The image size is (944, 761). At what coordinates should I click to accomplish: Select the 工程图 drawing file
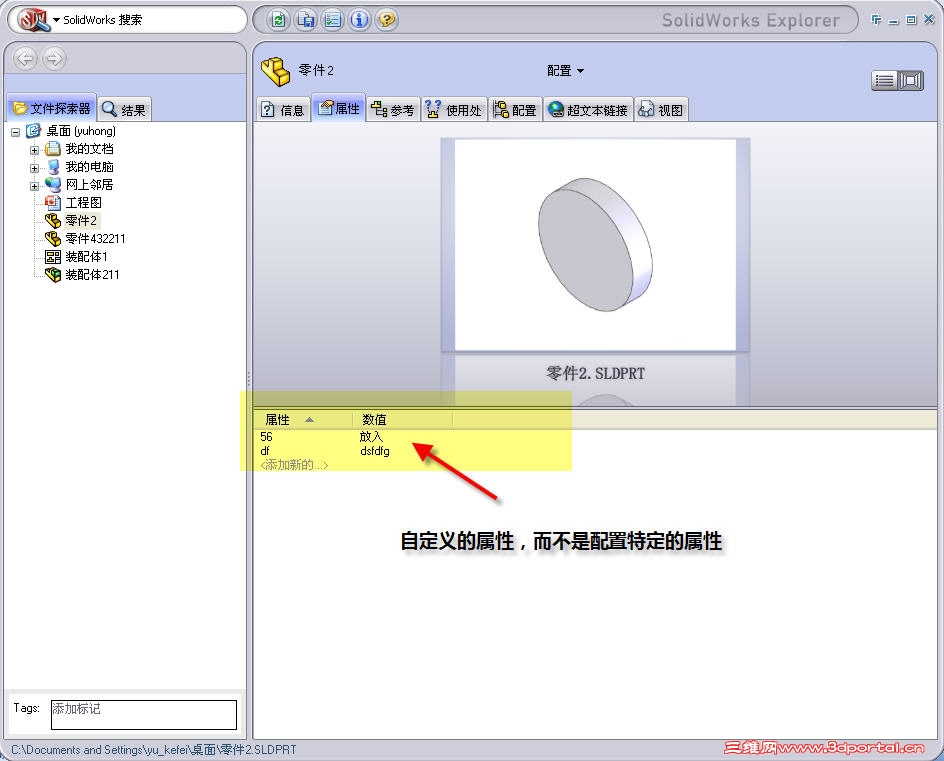(83, 203)
